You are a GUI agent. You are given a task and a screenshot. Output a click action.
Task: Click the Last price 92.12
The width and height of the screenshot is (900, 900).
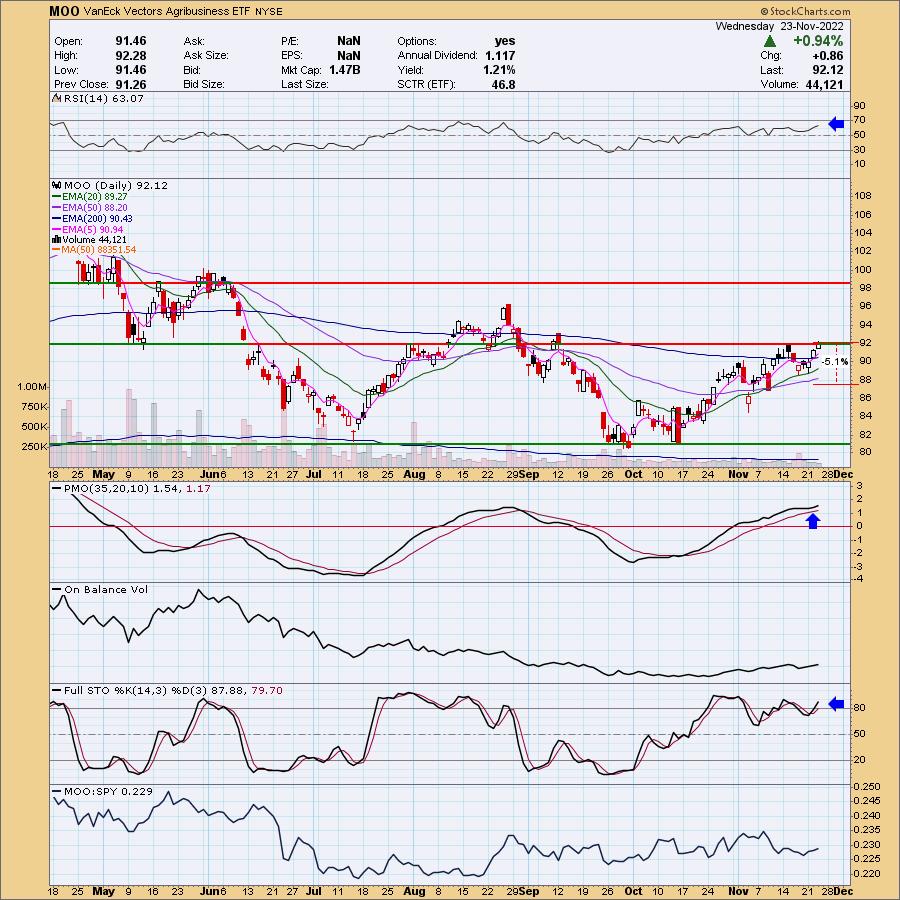point(828,69)
